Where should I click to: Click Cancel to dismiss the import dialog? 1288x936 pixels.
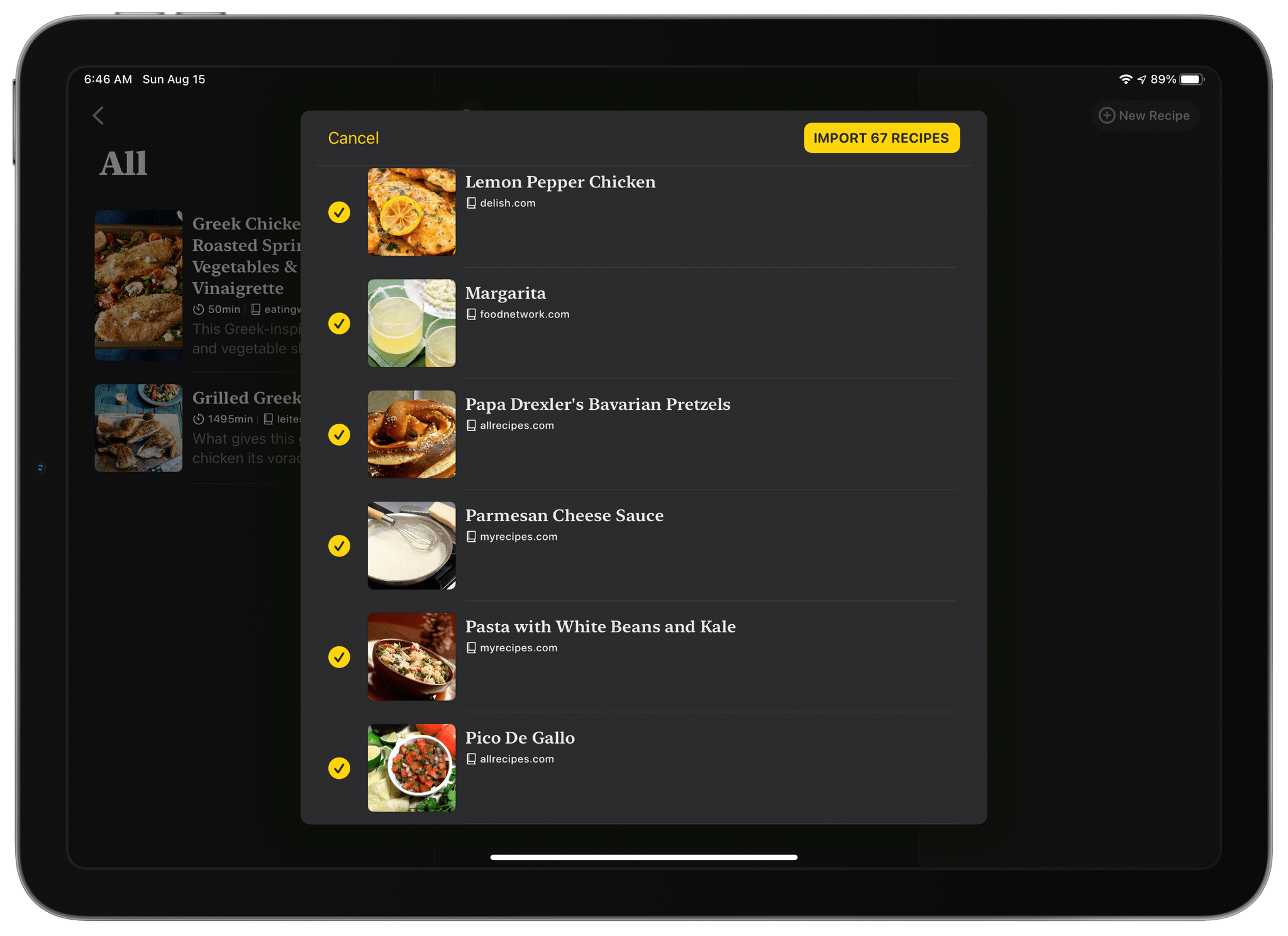click(354, 137)
